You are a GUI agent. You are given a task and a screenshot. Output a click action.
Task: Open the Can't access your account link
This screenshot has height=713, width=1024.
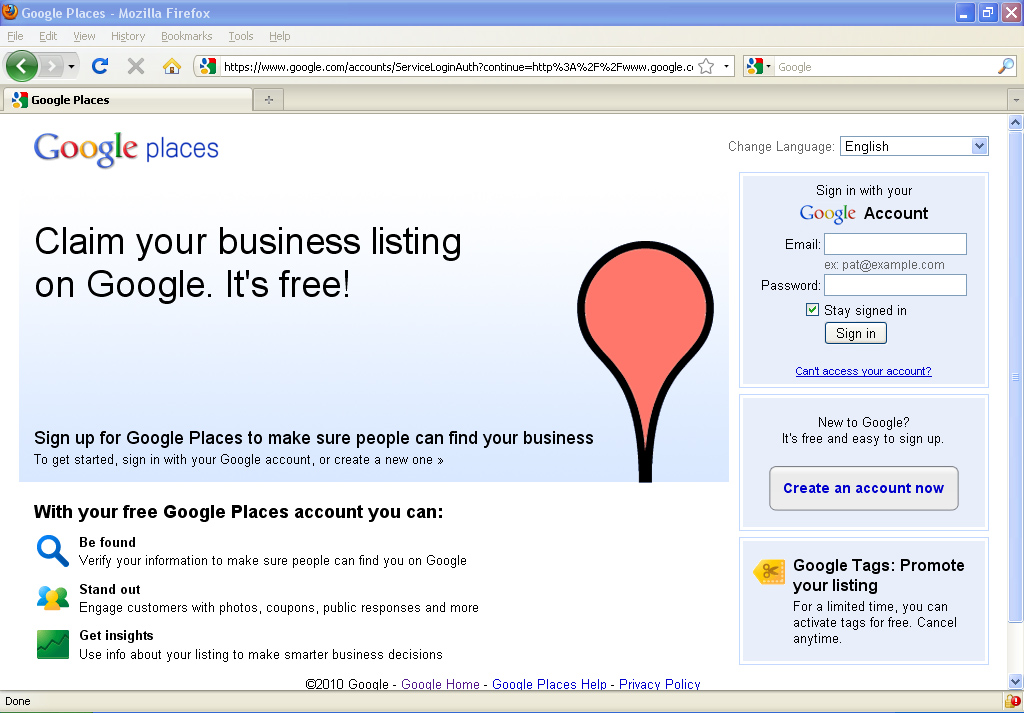(863, 371)
